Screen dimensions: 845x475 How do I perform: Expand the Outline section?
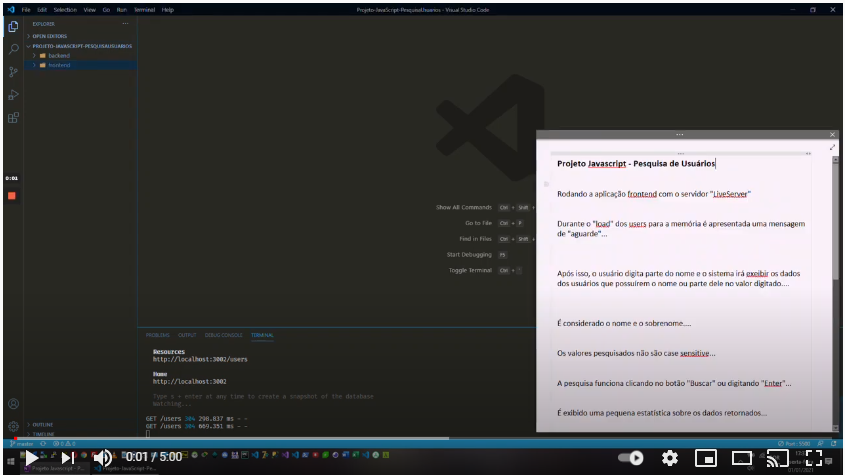81,425
